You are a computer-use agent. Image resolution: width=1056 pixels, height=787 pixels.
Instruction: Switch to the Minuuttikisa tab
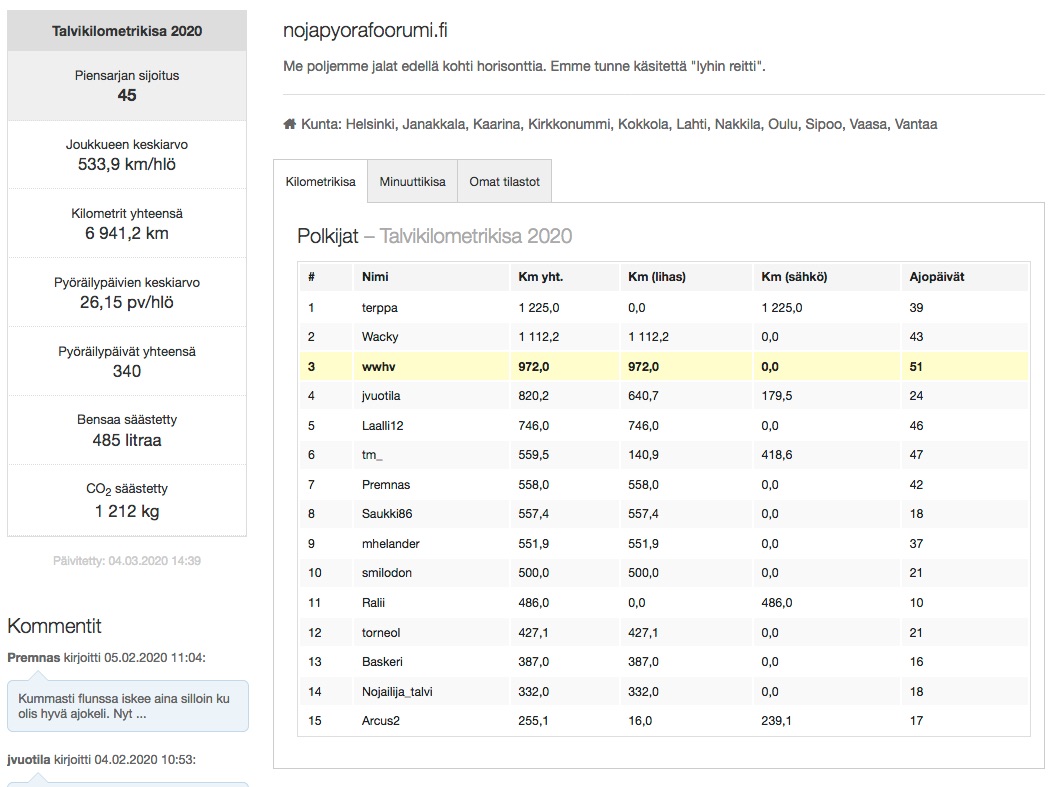pyautogui.click(x=412, y=182)
